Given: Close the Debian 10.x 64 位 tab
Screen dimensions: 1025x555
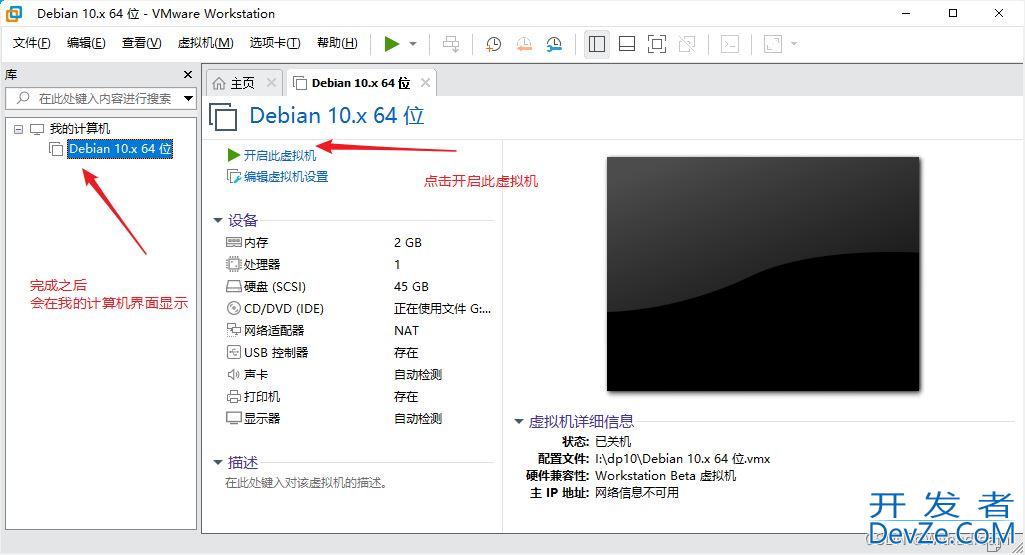Looking at the screenshot, I should pos(426,82).
